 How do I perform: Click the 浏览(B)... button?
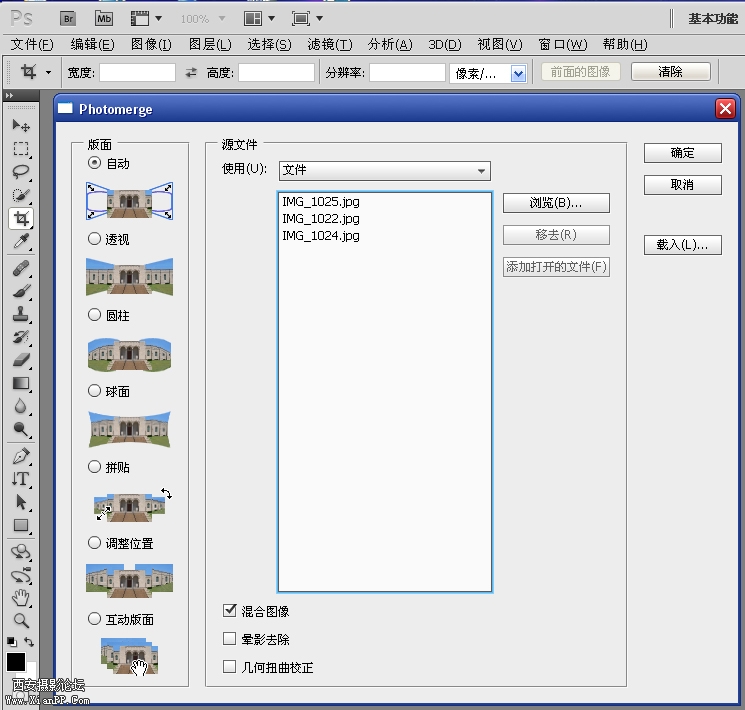(x=556, y=203)
